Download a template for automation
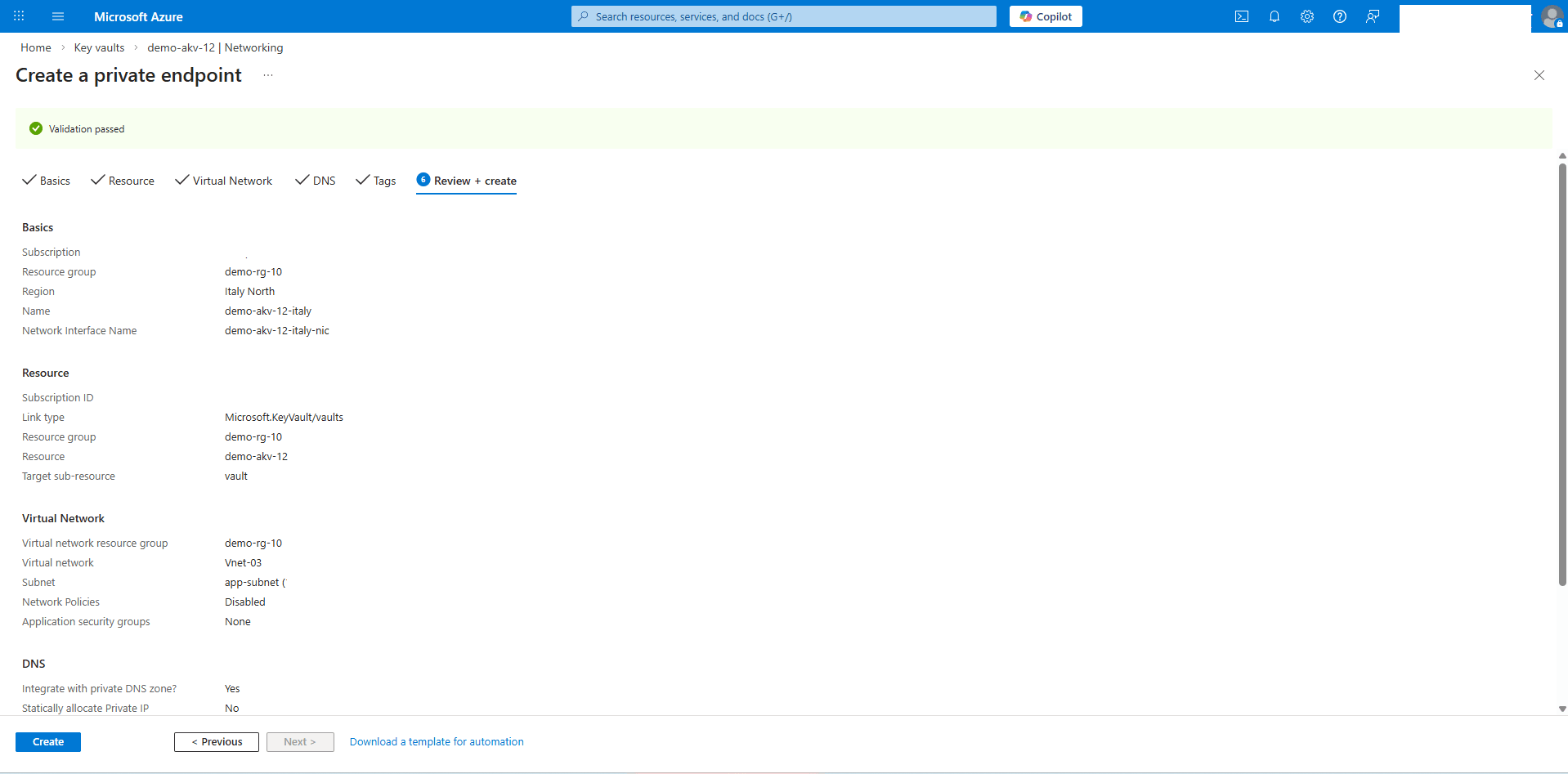 tap(437, 741)
